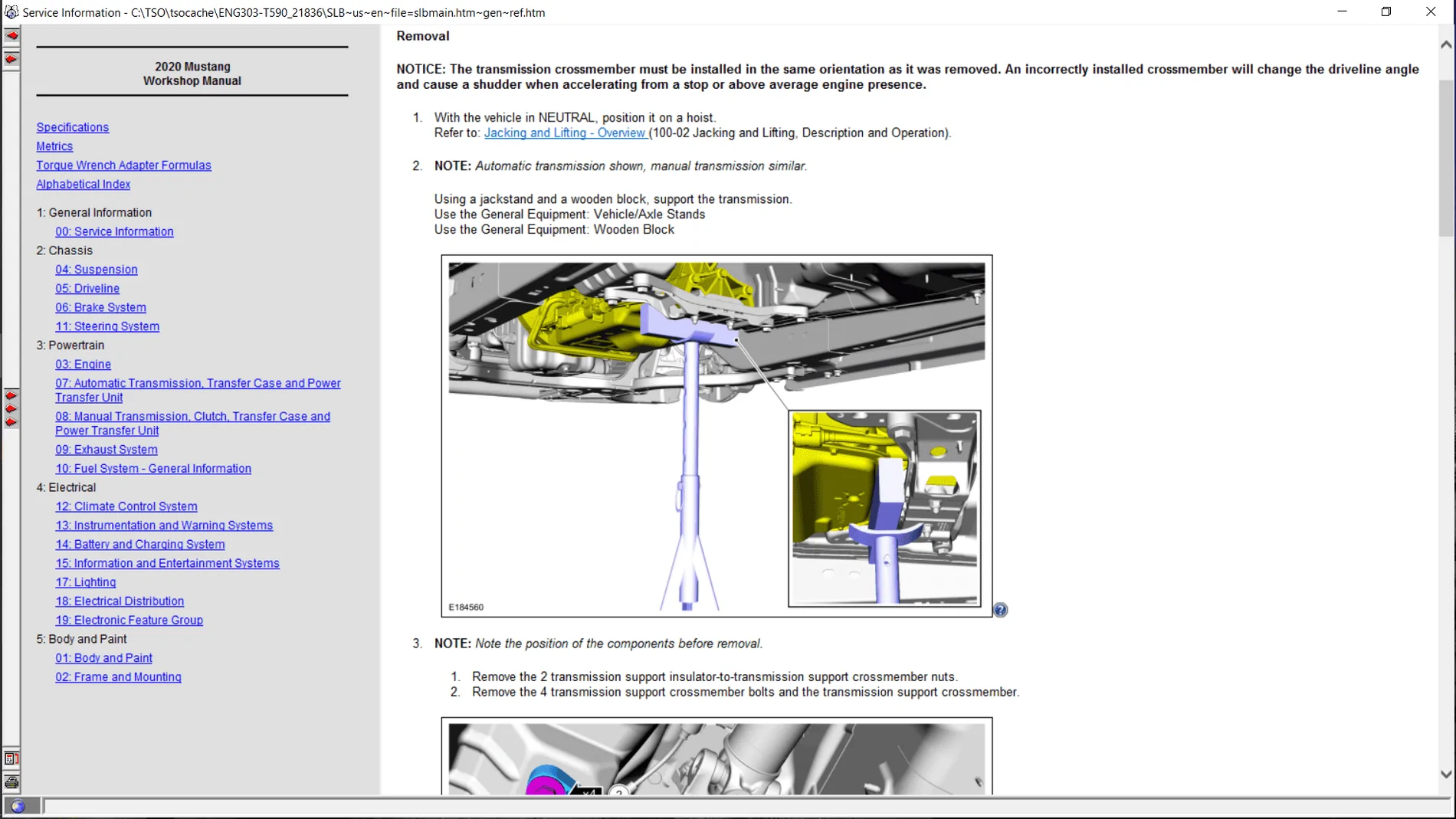Click the blue globe icon in status bar
The height and width of the screenshot is (819, 1456).
[x=18, y=806]
